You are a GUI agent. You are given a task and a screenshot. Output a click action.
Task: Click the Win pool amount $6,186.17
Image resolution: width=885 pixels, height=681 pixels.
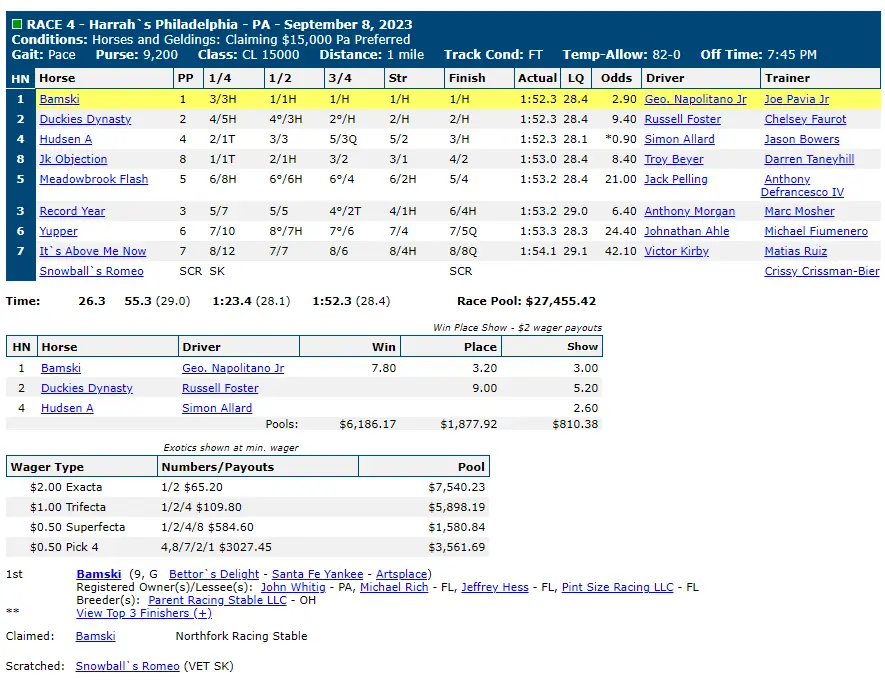click(x=368, y=424)
